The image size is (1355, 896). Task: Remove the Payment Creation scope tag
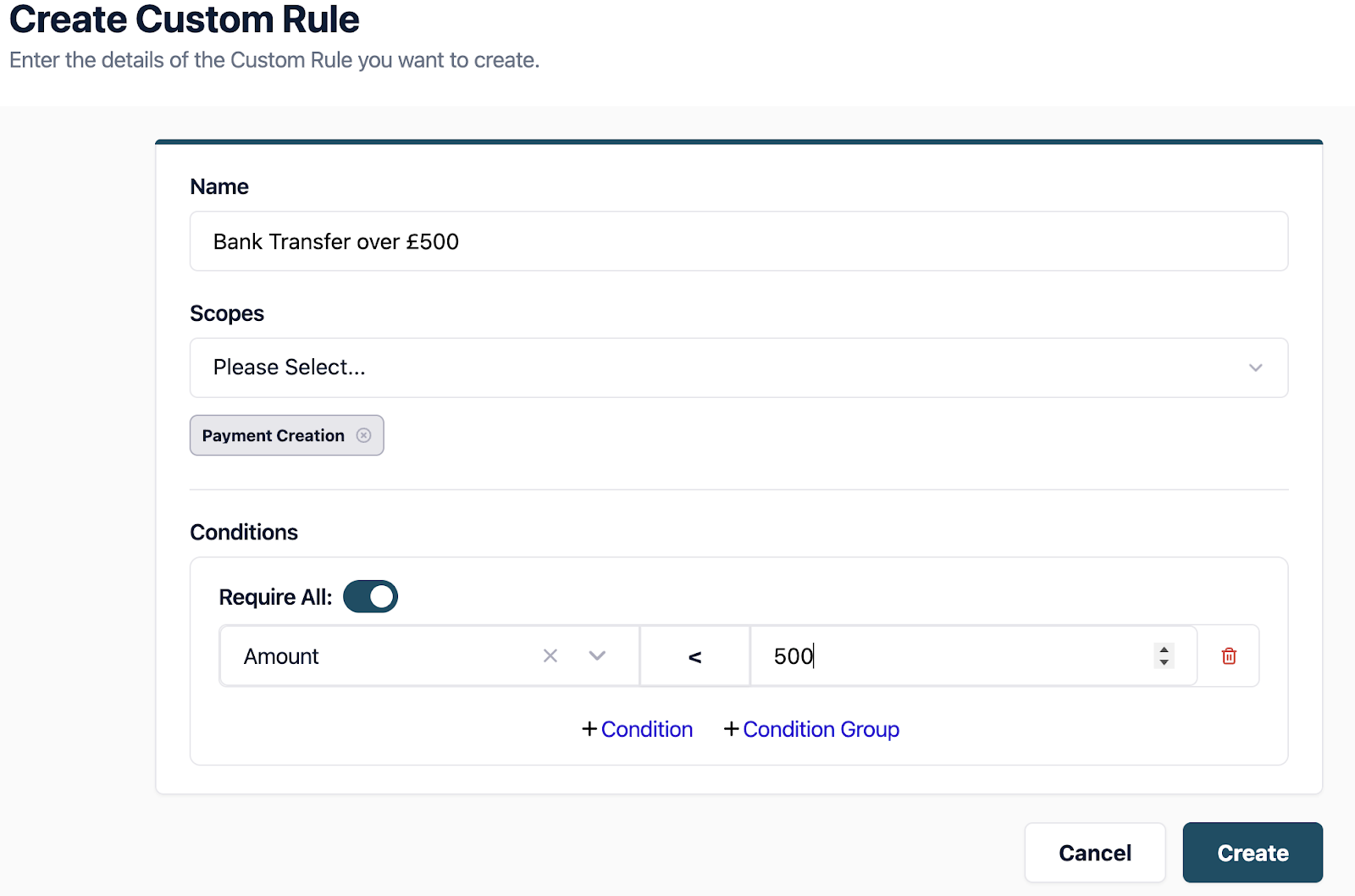pos(363,435)
